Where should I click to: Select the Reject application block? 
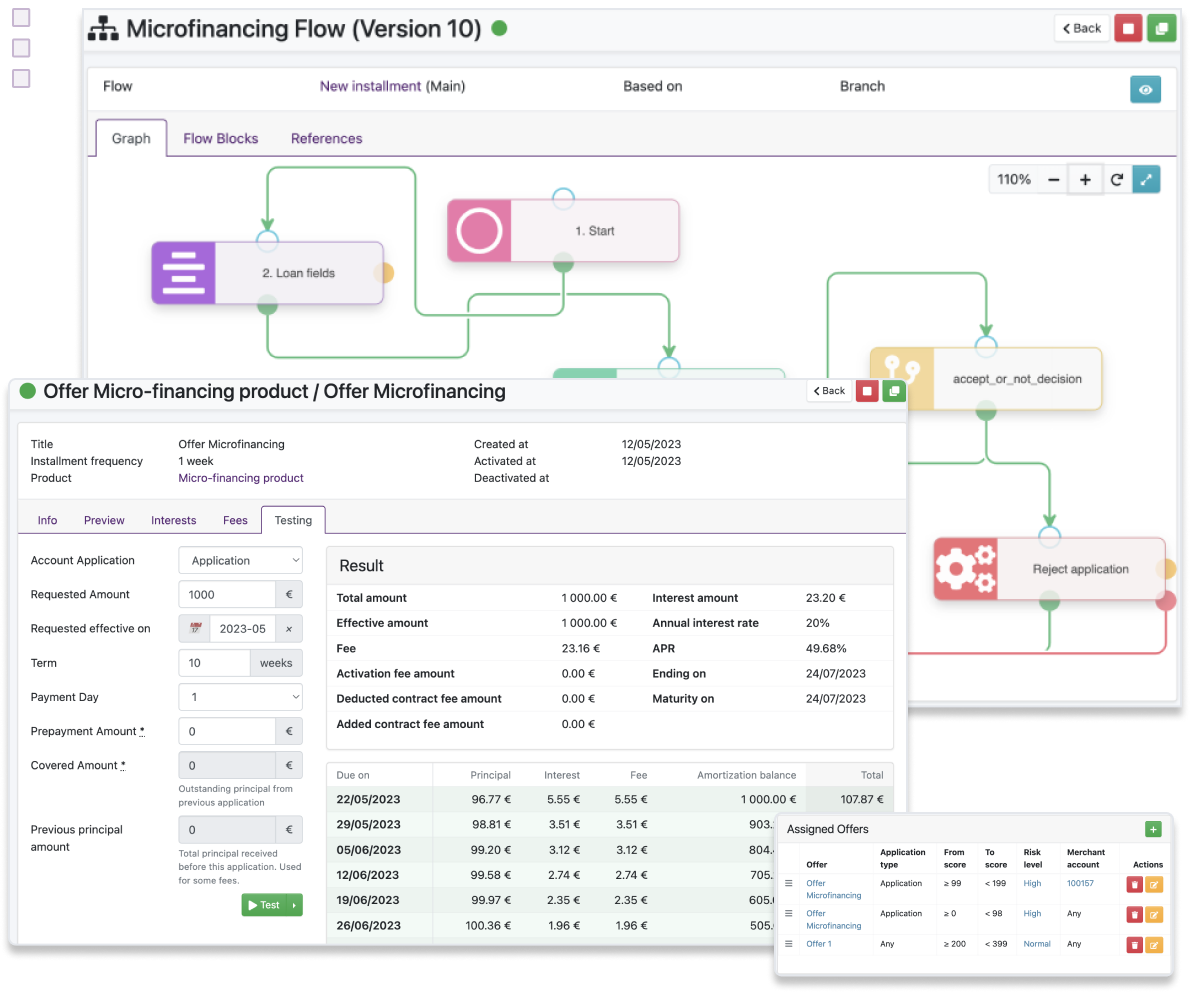tap(1080, 569)
